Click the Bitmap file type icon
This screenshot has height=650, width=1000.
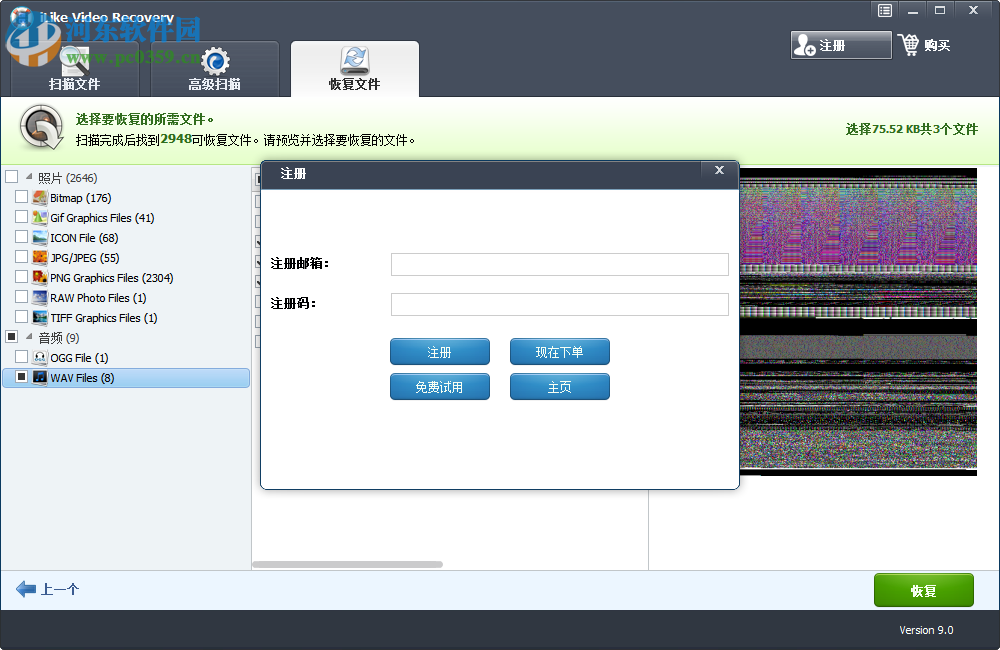coord(39,197)
